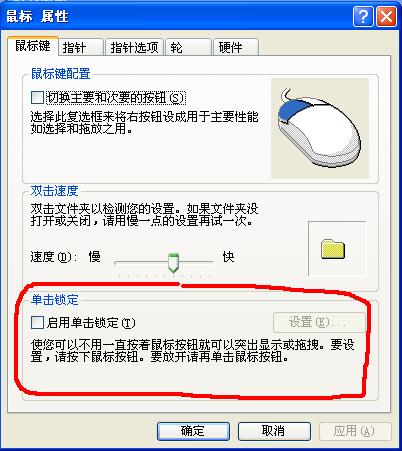
Task: Click the yellow test folder icon
Action: coord(333,249)
